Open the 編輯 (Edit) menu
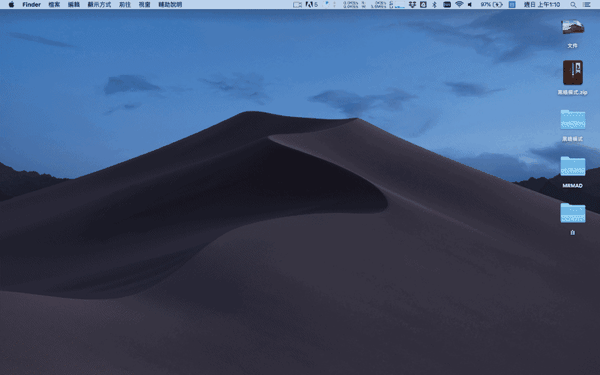 click(x=73, y=5)
